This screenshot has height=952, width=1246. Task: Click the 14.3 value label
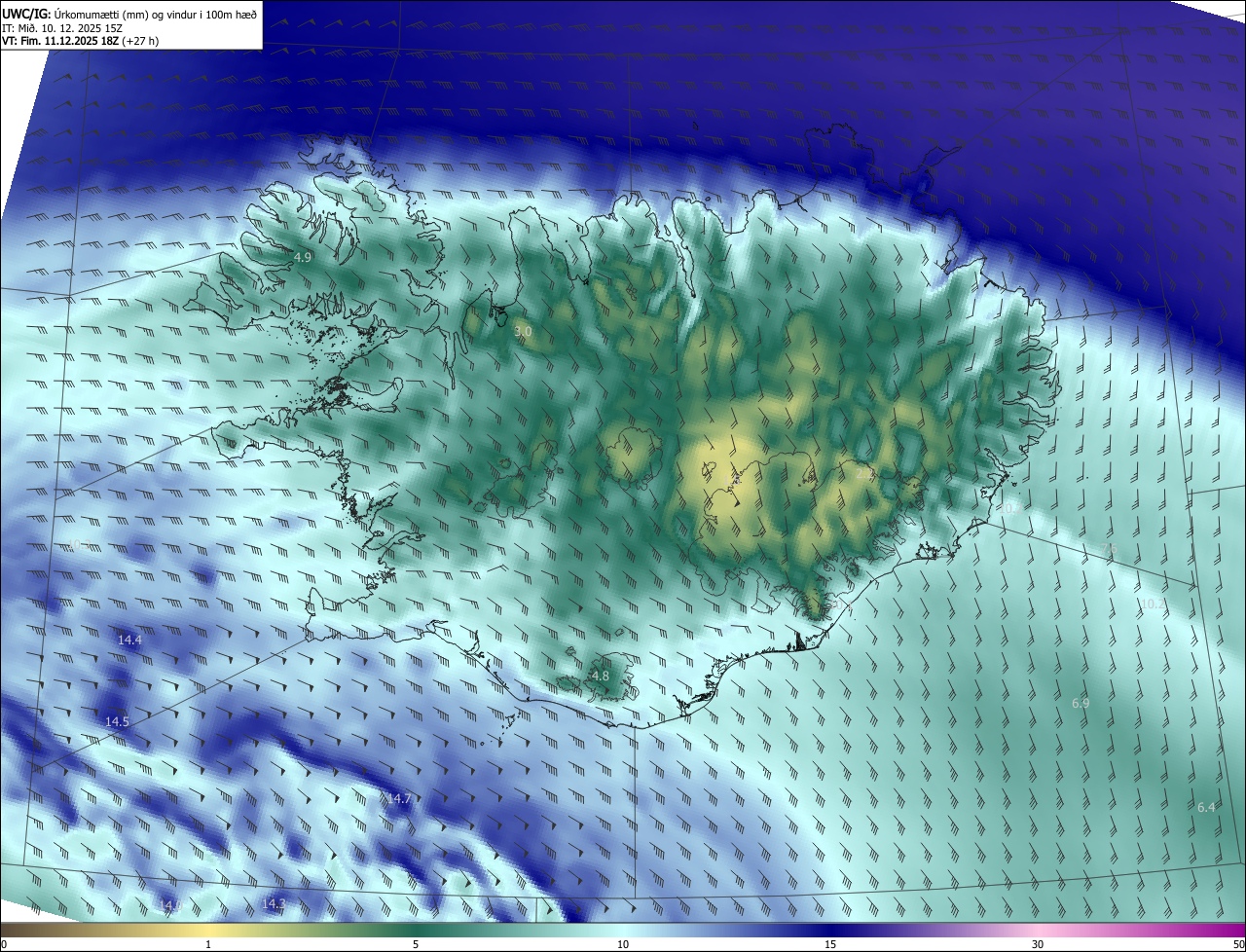[275, 904]
